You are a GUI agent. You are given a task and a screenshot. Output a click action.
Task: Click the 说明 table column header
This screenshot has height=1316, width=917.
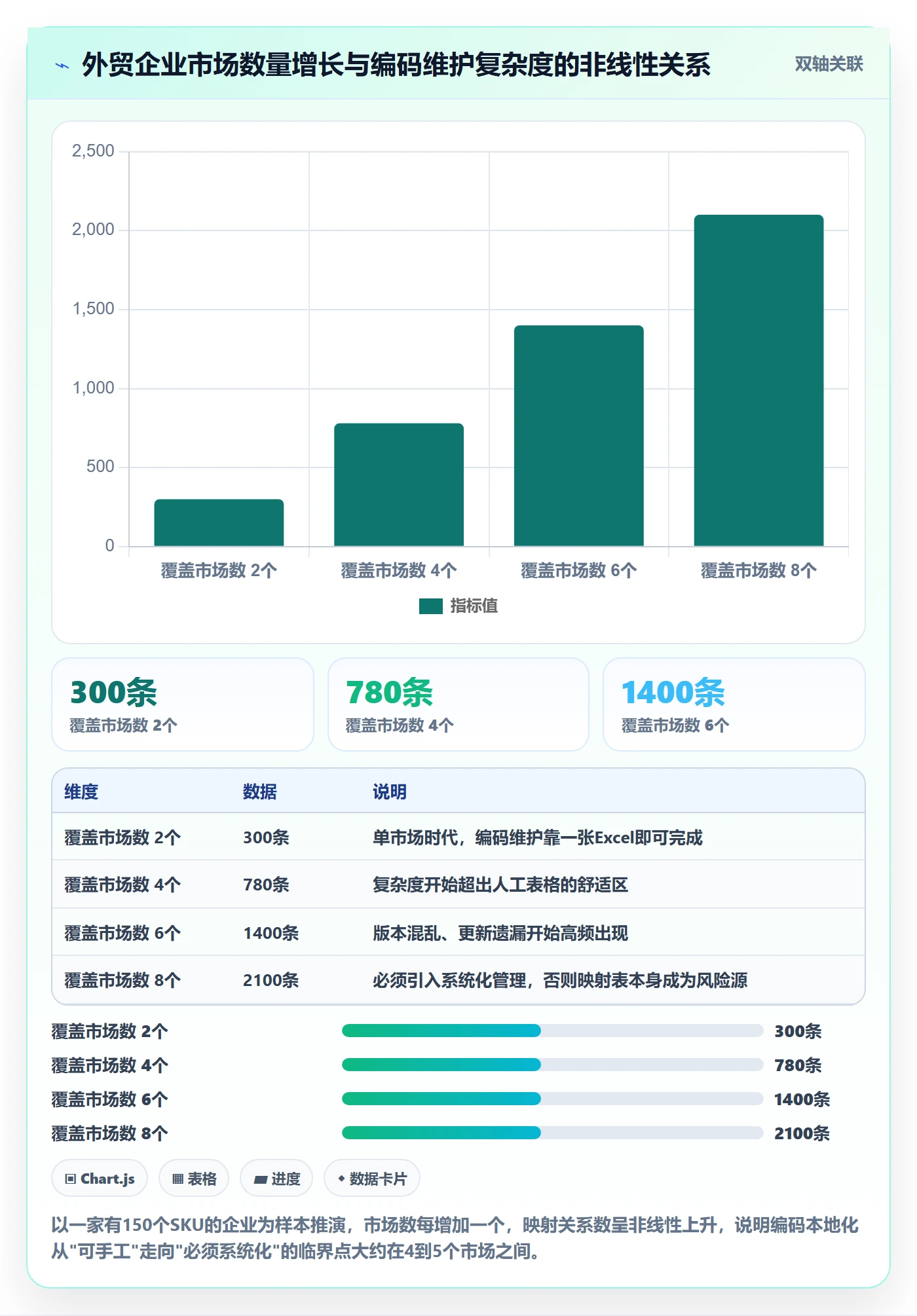[x=390, y=792]
